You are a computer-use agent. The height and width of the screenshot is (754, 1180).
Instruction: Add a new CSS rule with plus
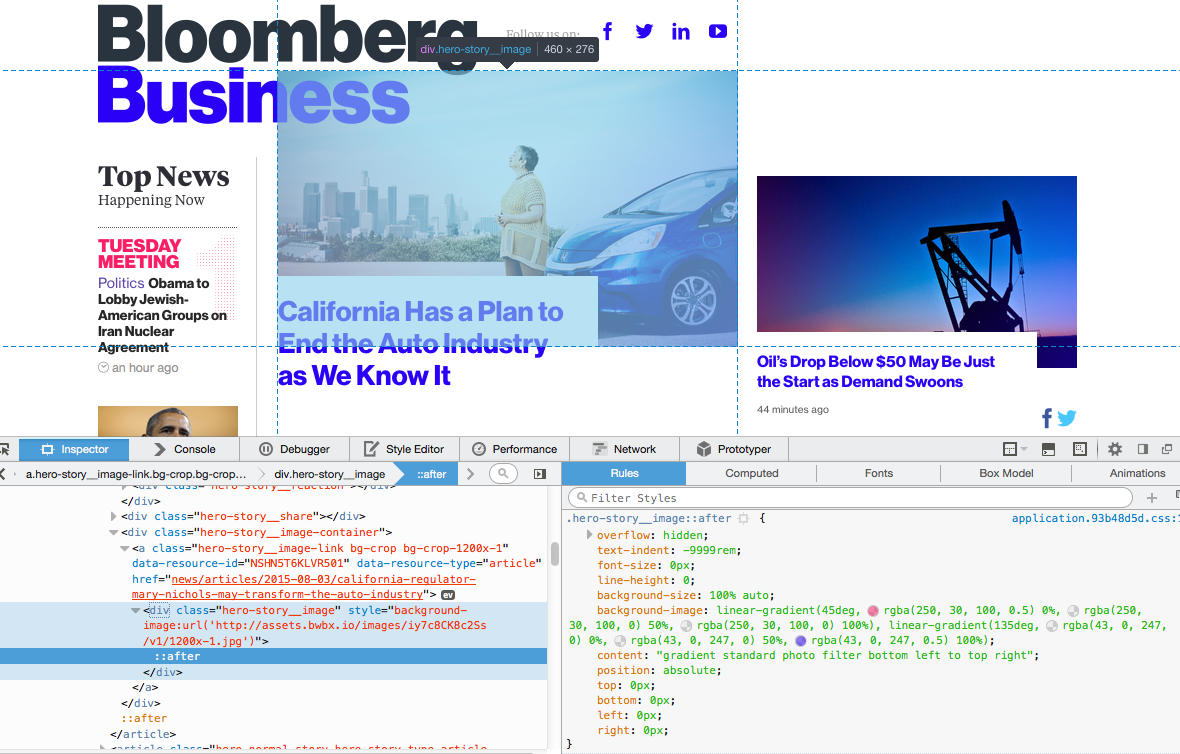point(1151,497)
